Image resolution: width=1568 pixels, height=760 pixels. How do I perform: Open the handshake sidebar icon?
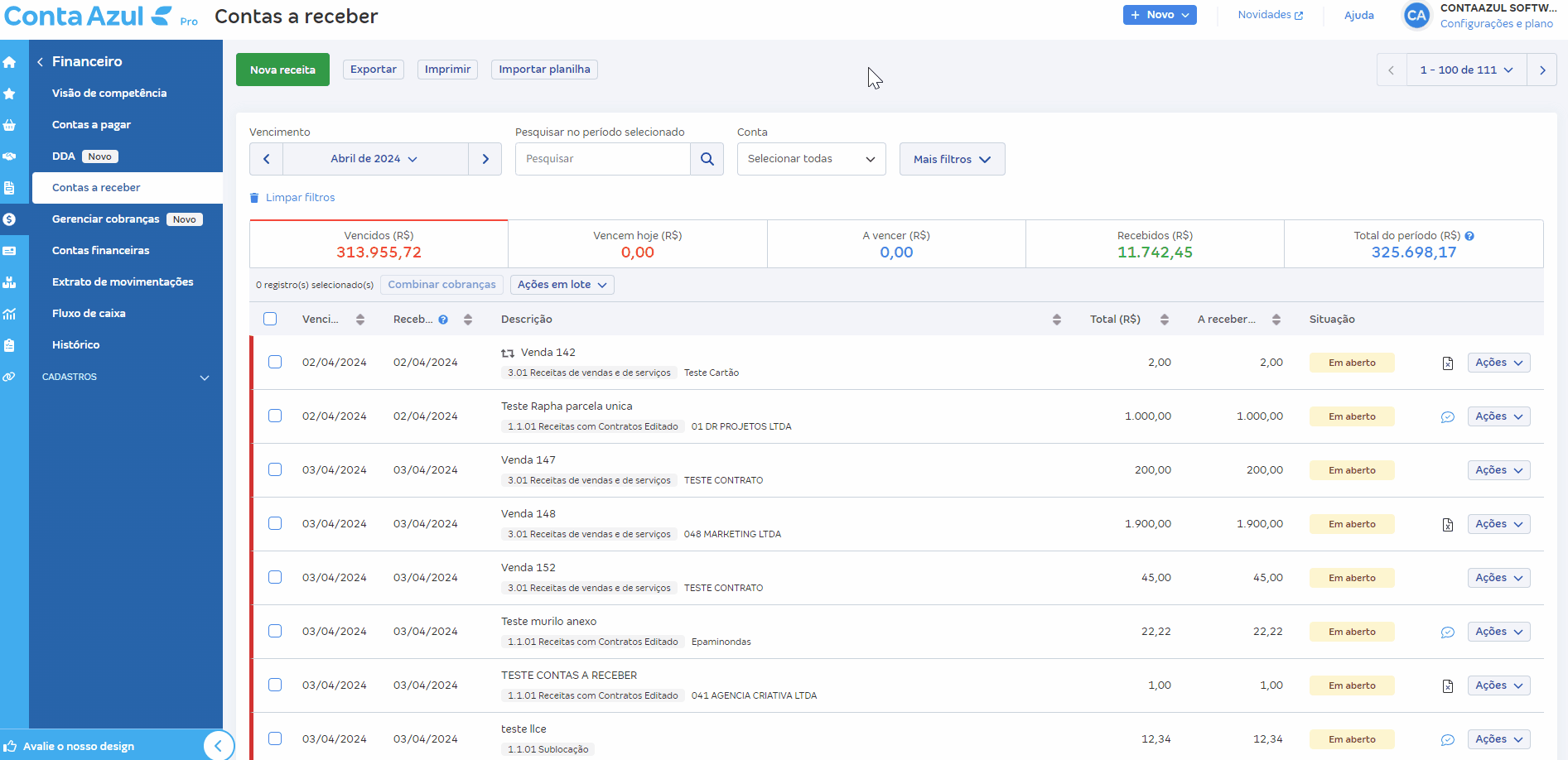9,156
